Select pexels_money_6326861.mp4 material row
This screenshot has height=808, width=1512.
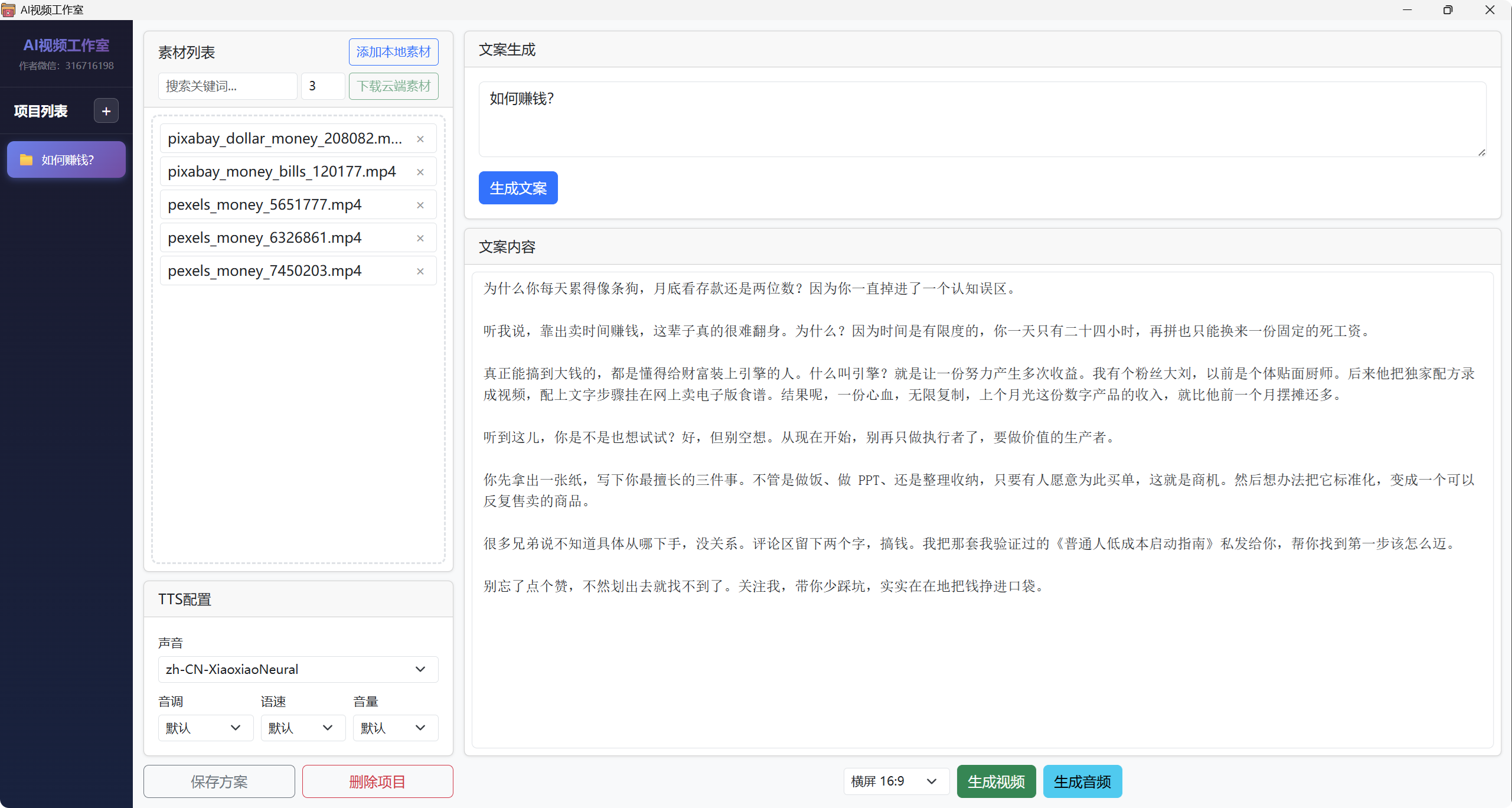[x=298, y=238]
